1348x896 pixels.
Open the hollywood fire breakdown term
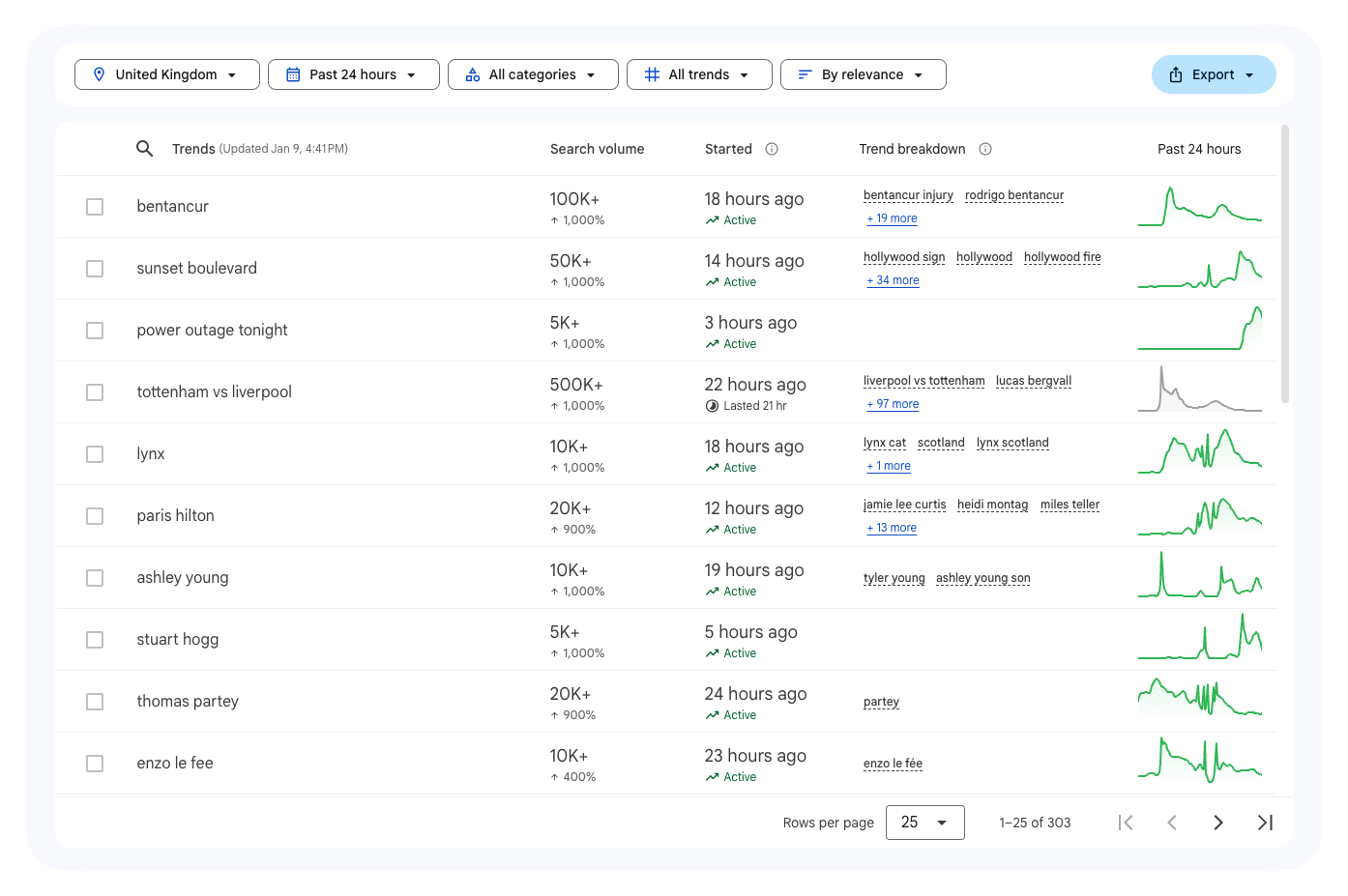(1063, 257)
